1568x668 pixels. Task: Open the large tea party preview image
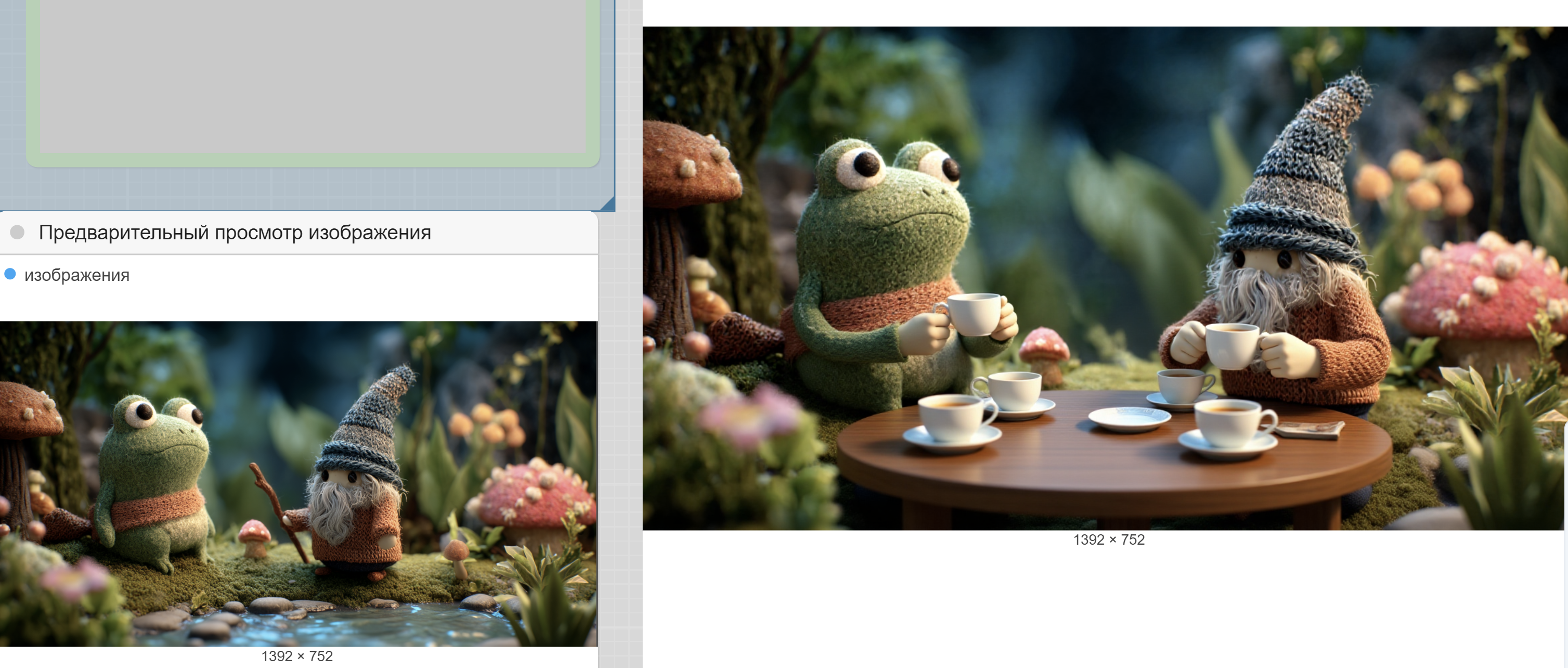pyautogui.click(x=1103, y=278)
